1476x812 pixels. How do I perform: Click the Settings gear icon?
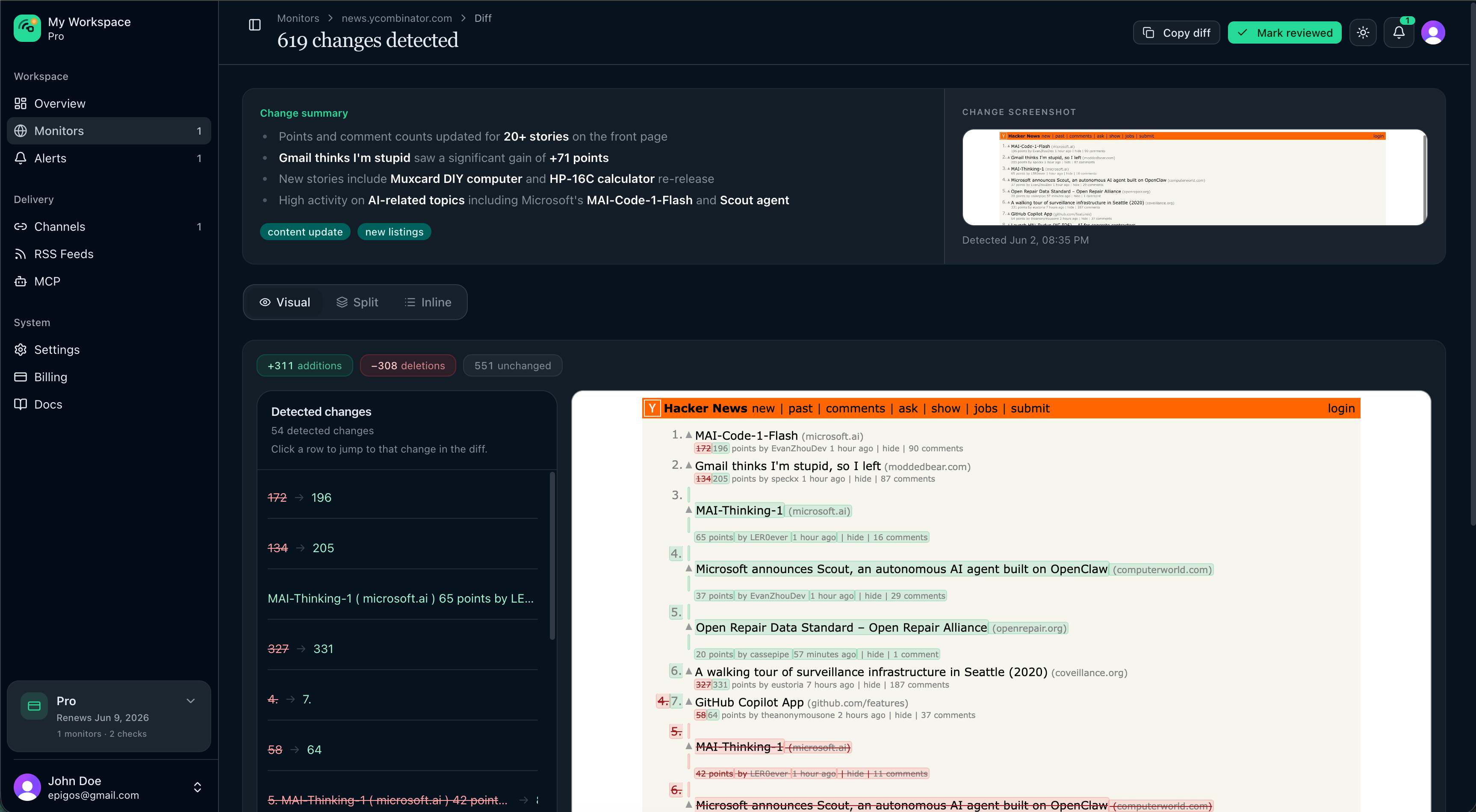pos(21,350)
